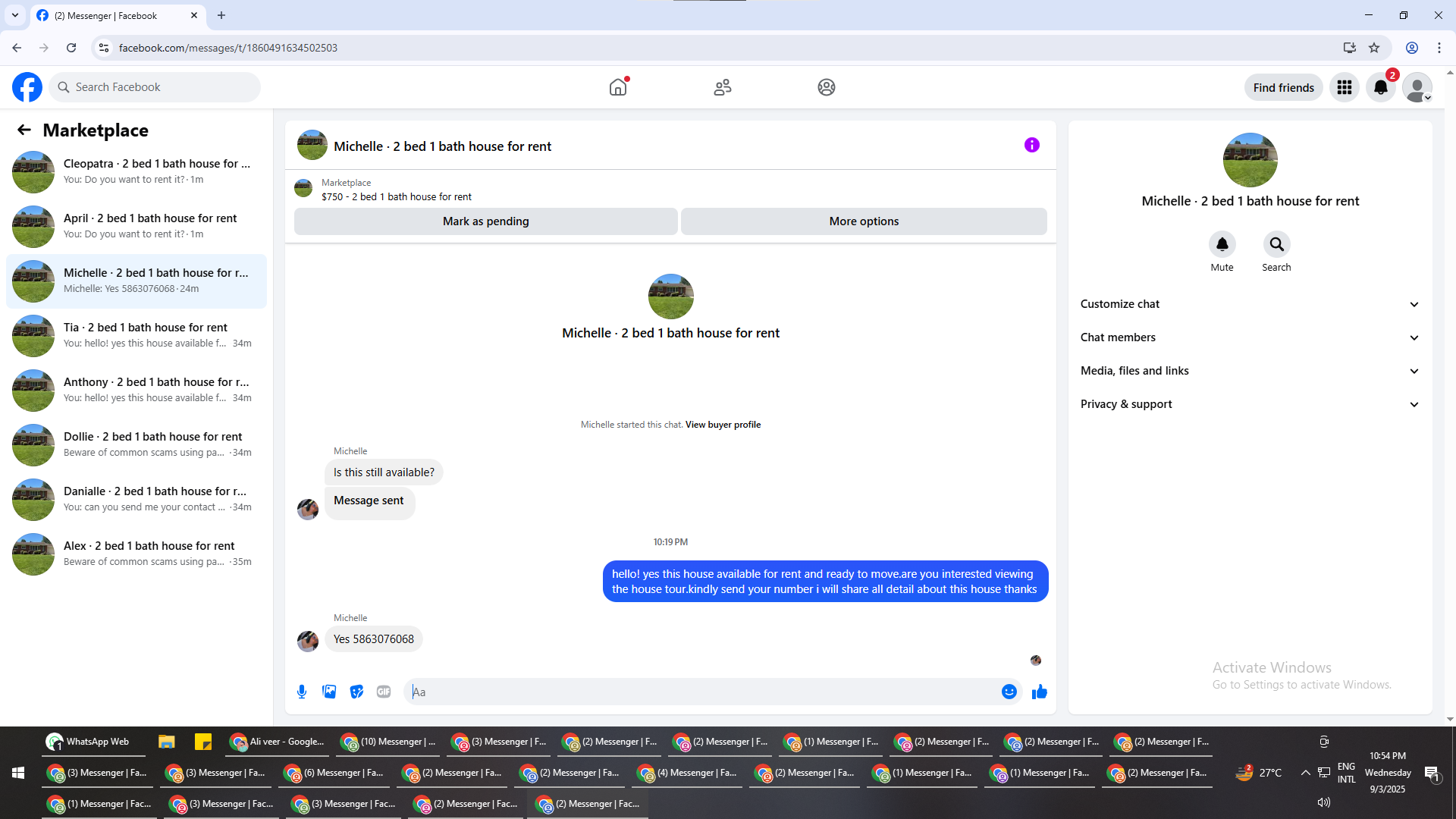Go to the Home feed icon
The image size is (1456, 819).
pos(618,87)
